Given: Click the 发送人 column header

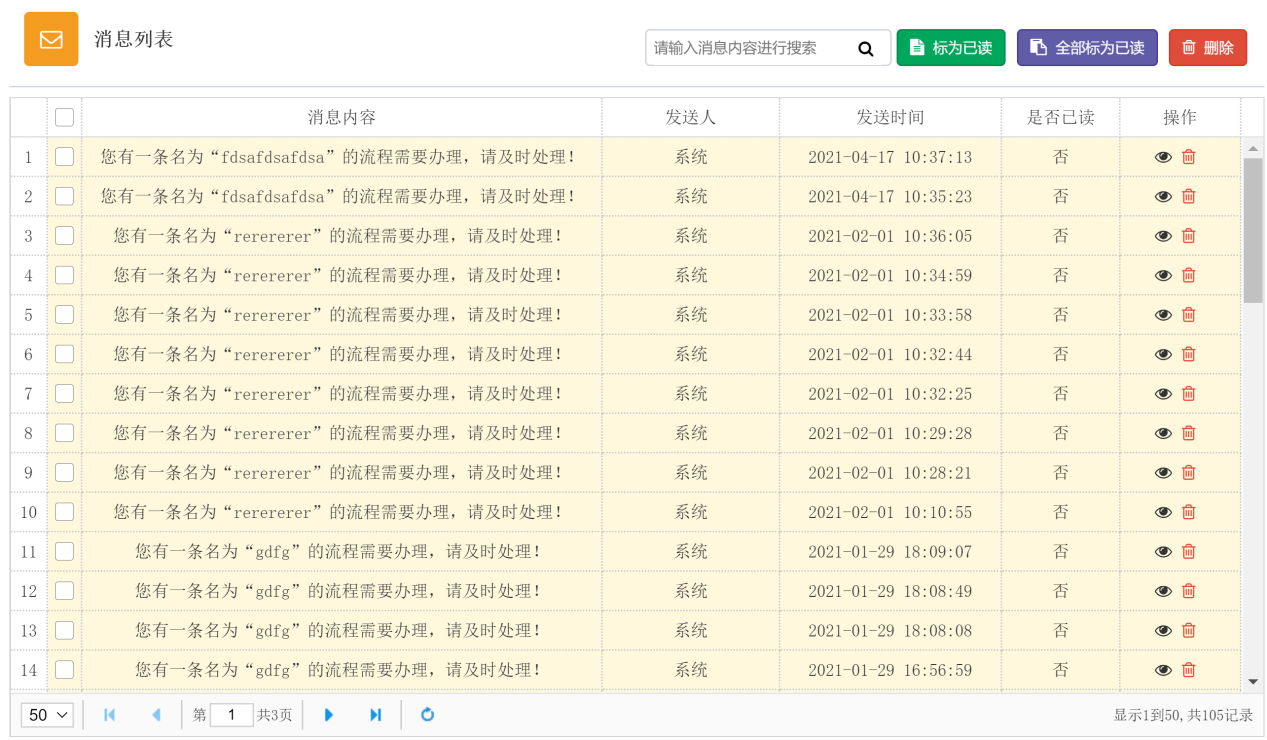Looking at the screenshot, I should click(x=691, y=117).
